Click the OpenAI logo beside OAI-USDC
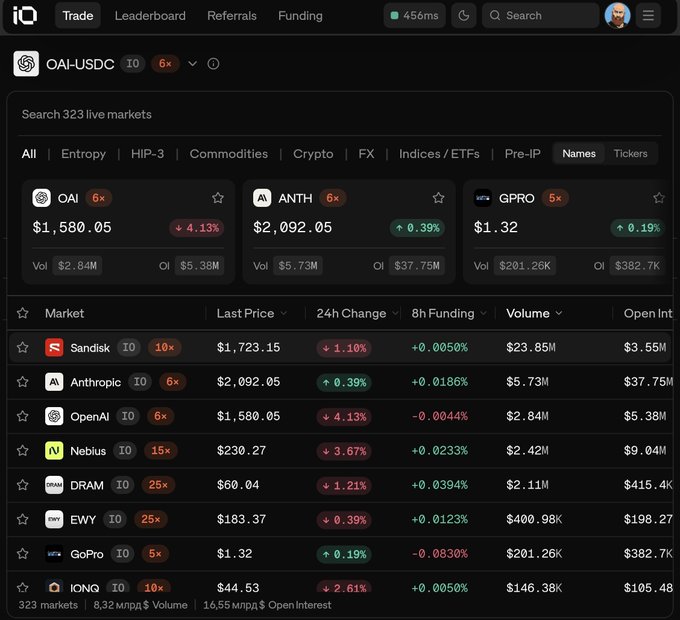 click(26, 64)
